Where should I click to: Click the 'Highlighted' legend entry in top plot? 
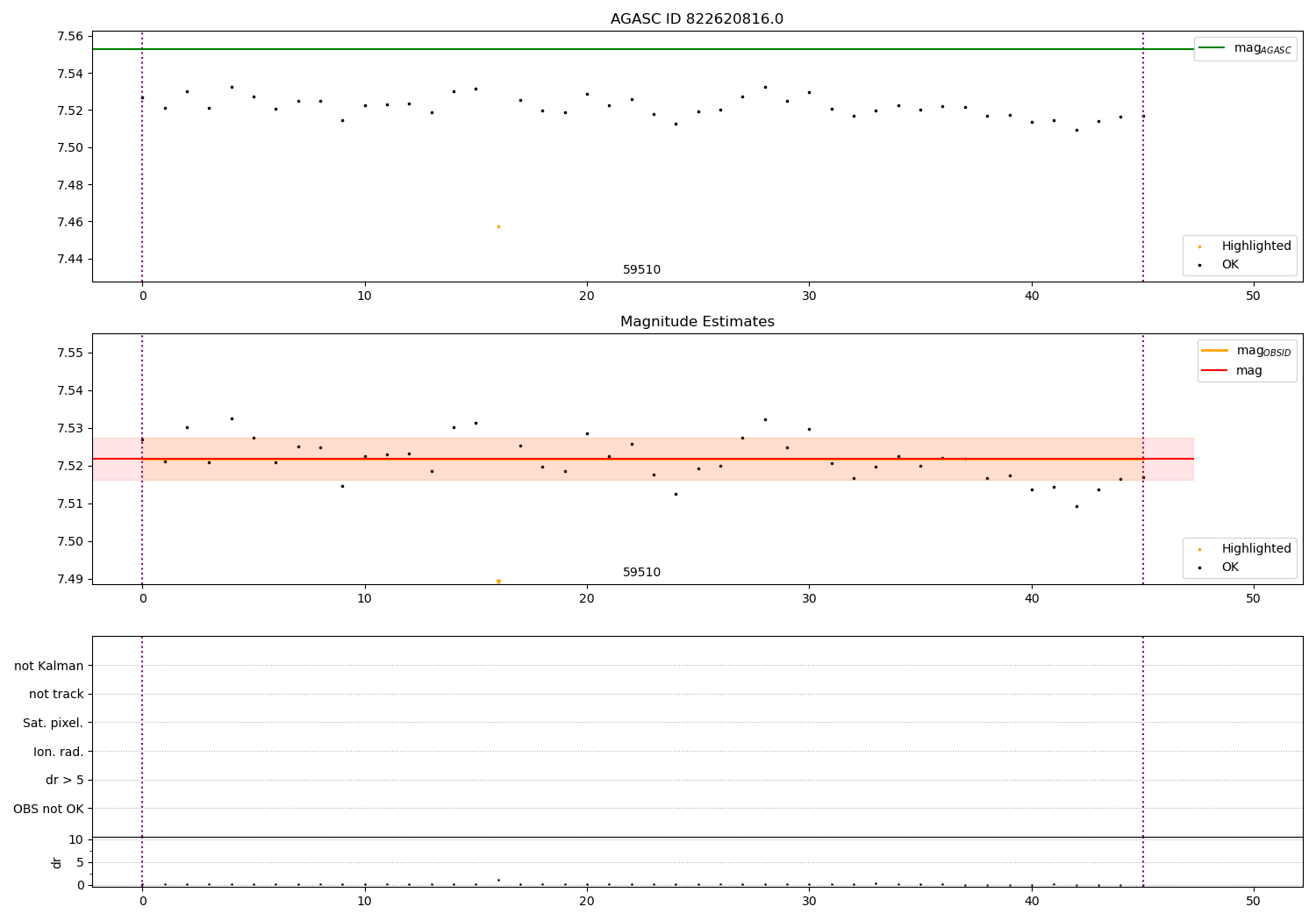pos(1245,246)
